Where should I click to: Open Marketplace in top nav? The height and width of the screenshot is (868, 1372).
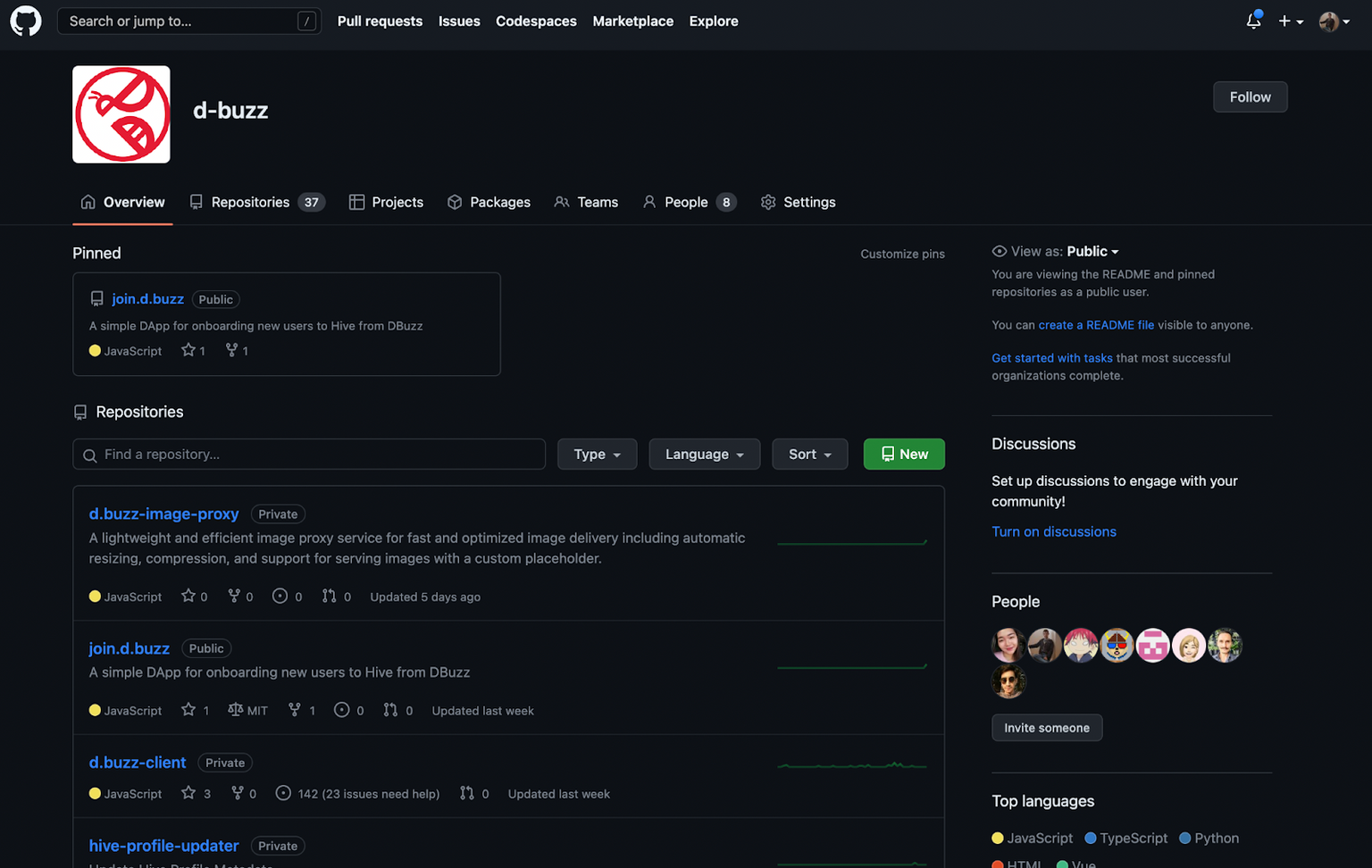633,21
